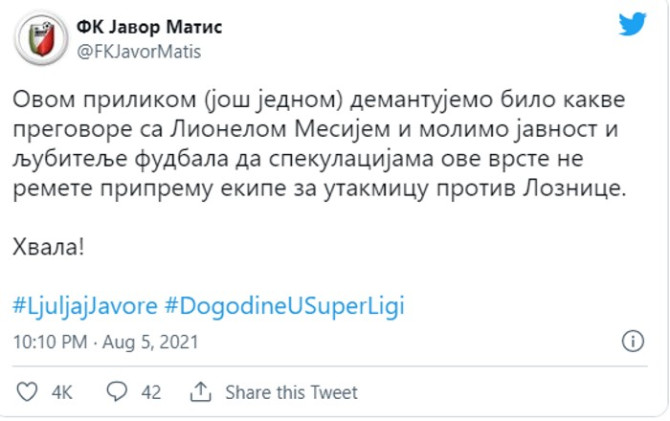The height and width of the screenshot is (421, 670).
Task: Open the tweet info circle icon
Action: pos(633,342)
